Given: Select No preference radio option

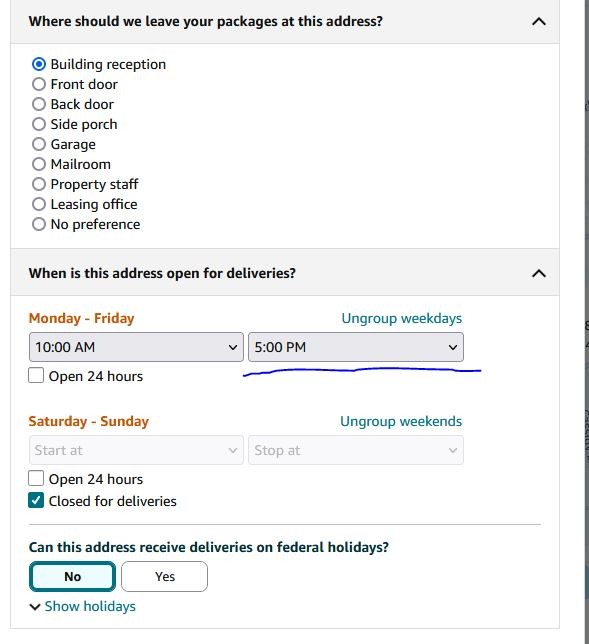Looking at the screenshot, I should [39, 224].
